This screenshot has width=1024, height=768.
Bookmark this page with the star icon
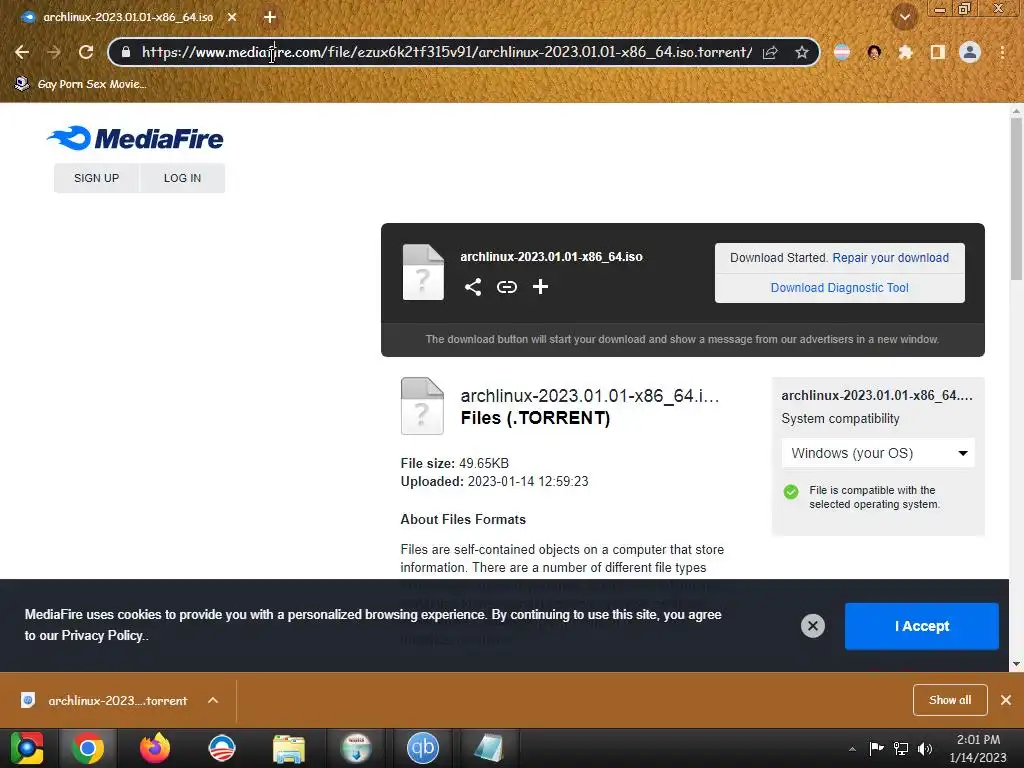(802, 52)
